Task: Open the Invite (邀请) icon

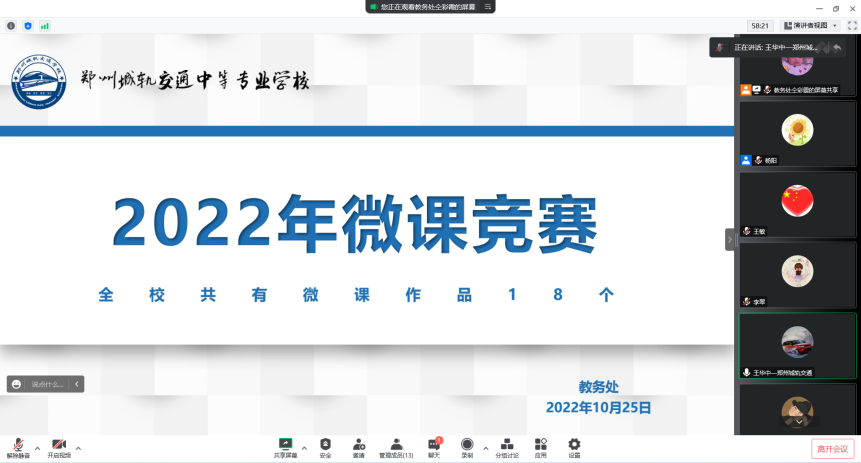Action: [358, 446]
